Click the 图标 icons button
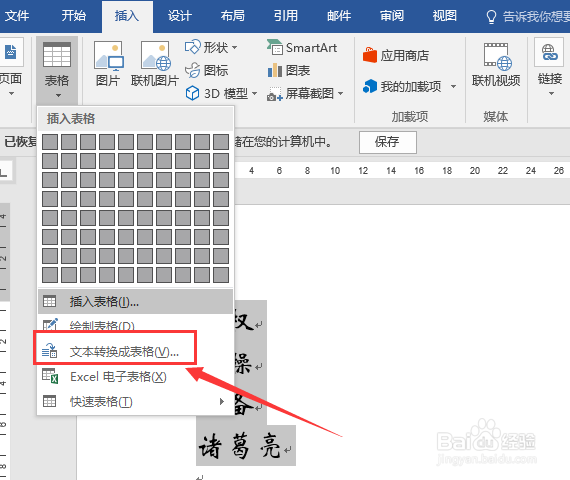570x480 pixels. point(206,70)
